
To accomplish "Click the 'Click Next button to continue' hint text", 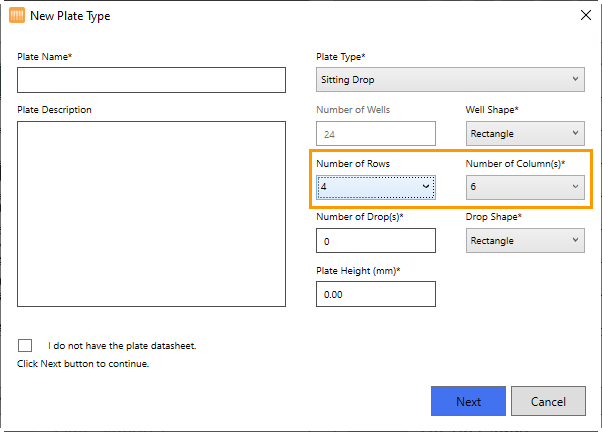I will click(x=83, y=364).
